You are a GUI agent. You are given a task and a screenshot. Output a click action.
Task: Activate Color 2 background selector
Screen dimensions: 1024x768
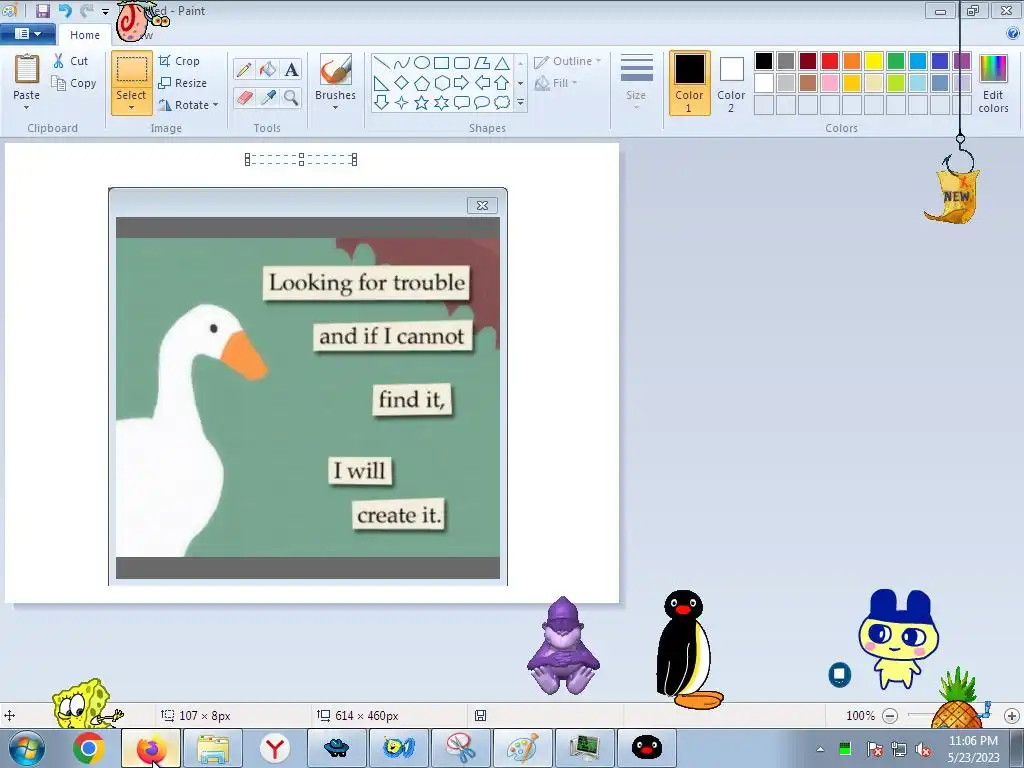(731, 84)
